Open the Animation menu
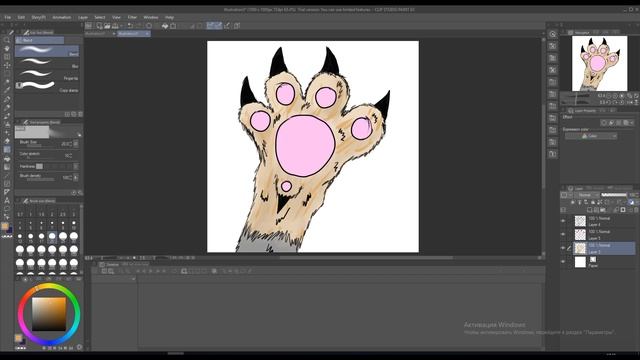 tap(62, 18)
